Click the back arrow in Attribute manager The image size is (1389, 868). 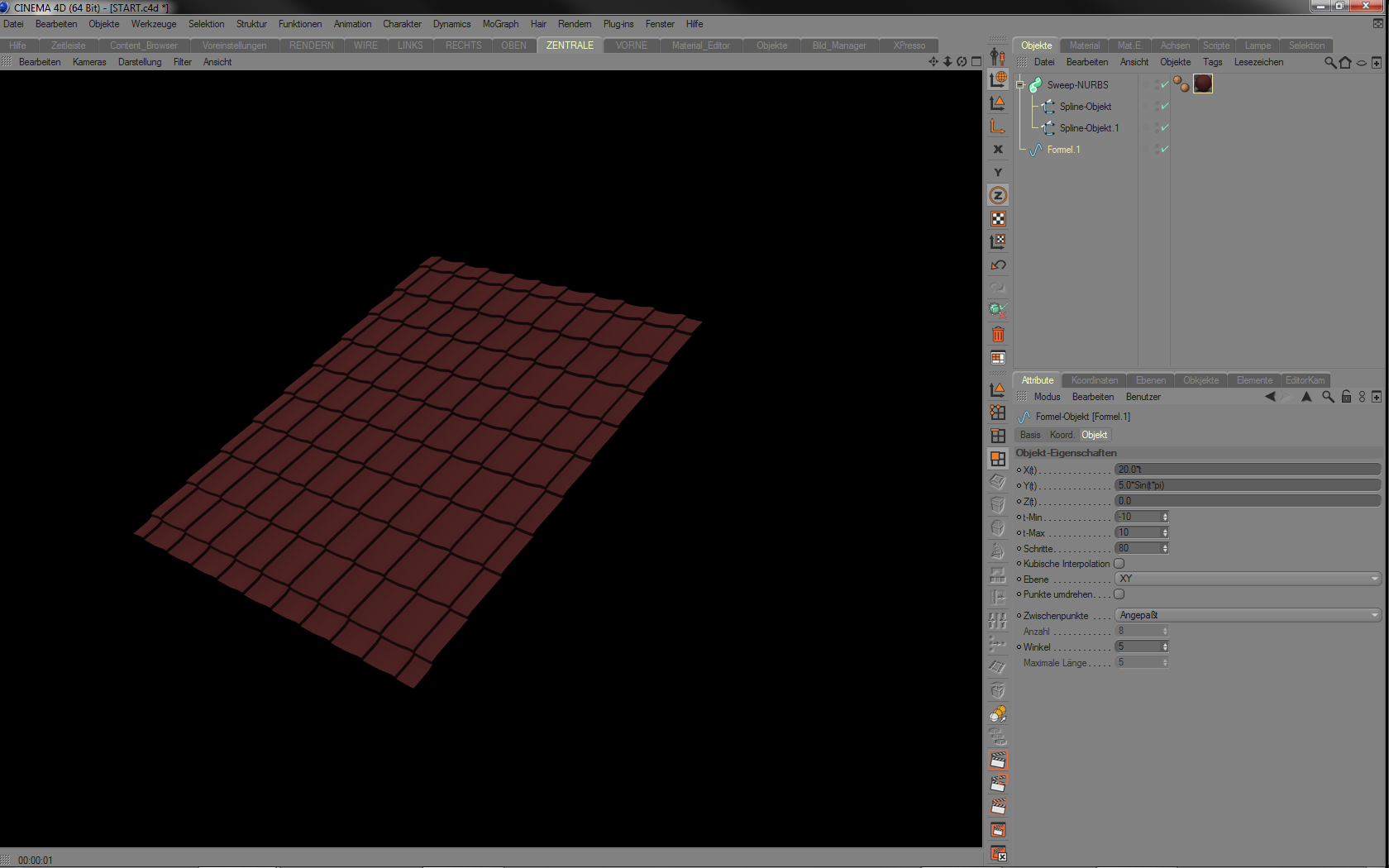tap(1270, 397)
